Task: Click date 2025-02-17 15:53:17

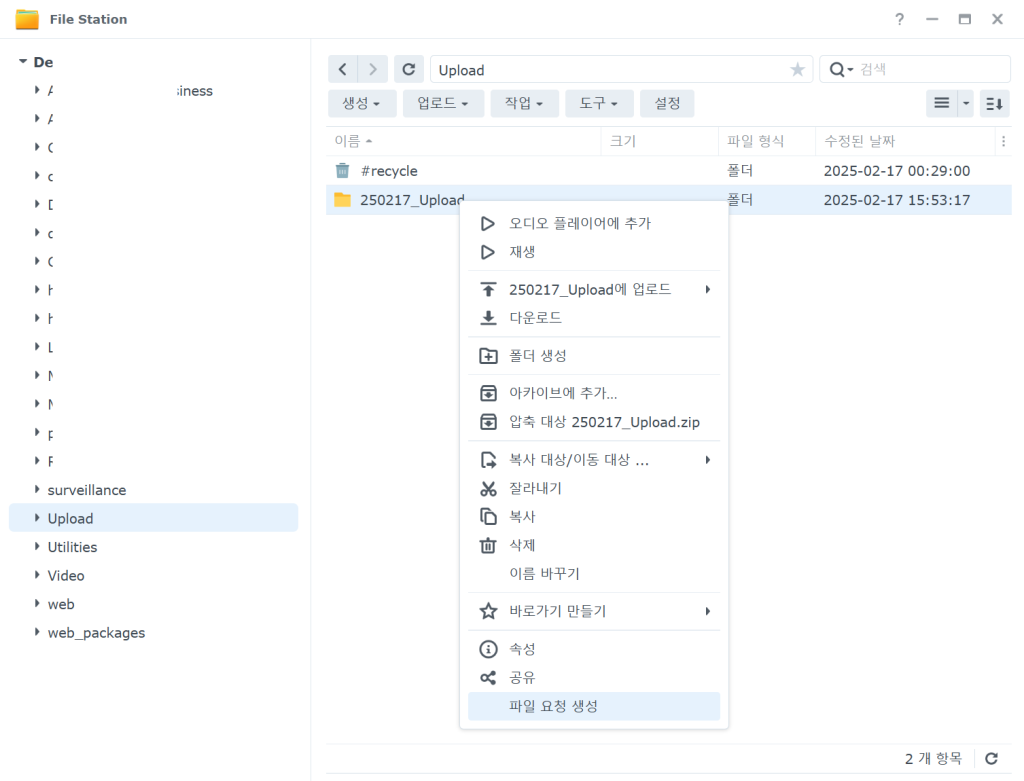Action: point(897,200)
